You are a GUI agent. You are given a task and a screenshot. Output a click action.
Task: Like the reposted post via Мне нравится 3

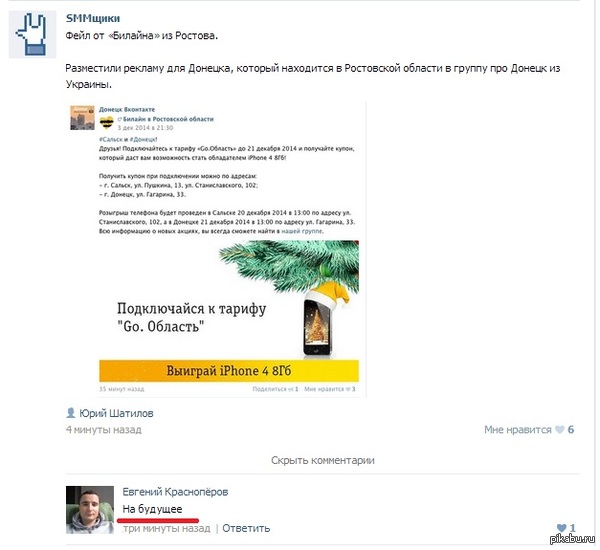(x=329, y=389)
